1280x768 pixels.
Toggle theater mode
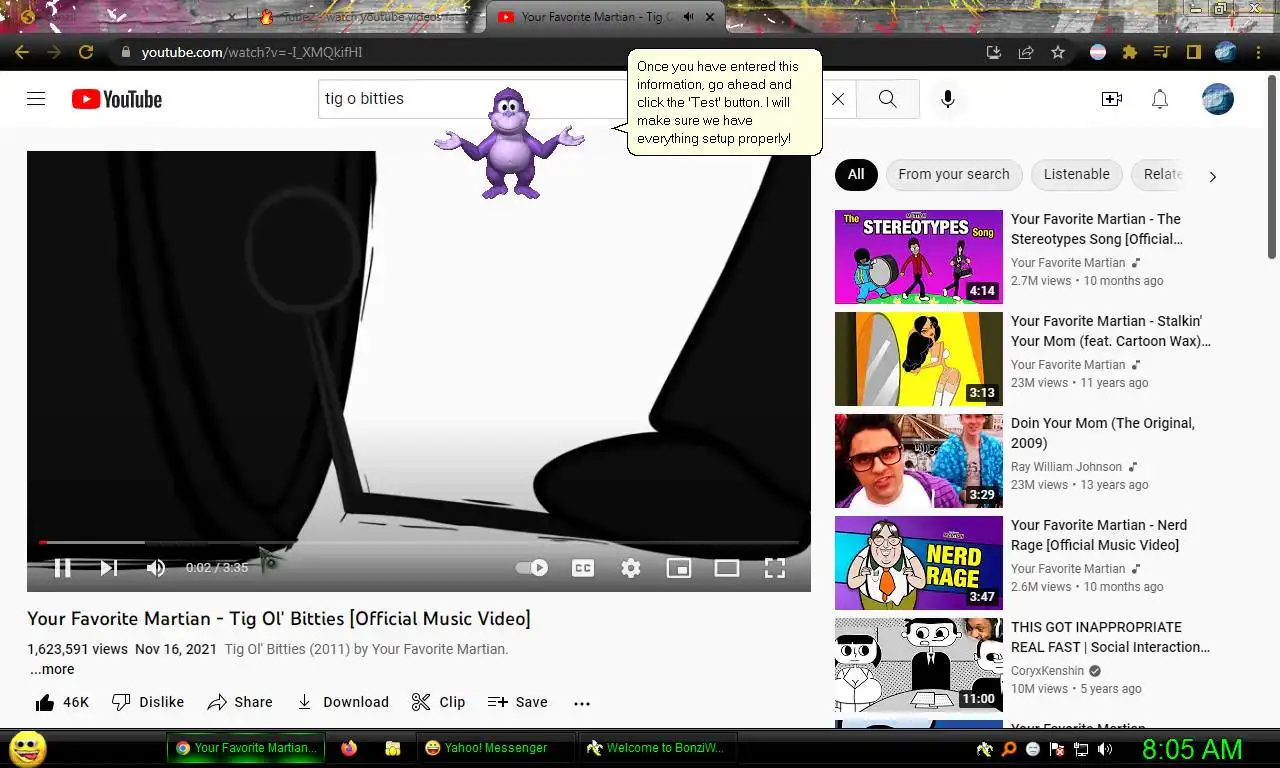coord(727,568)
